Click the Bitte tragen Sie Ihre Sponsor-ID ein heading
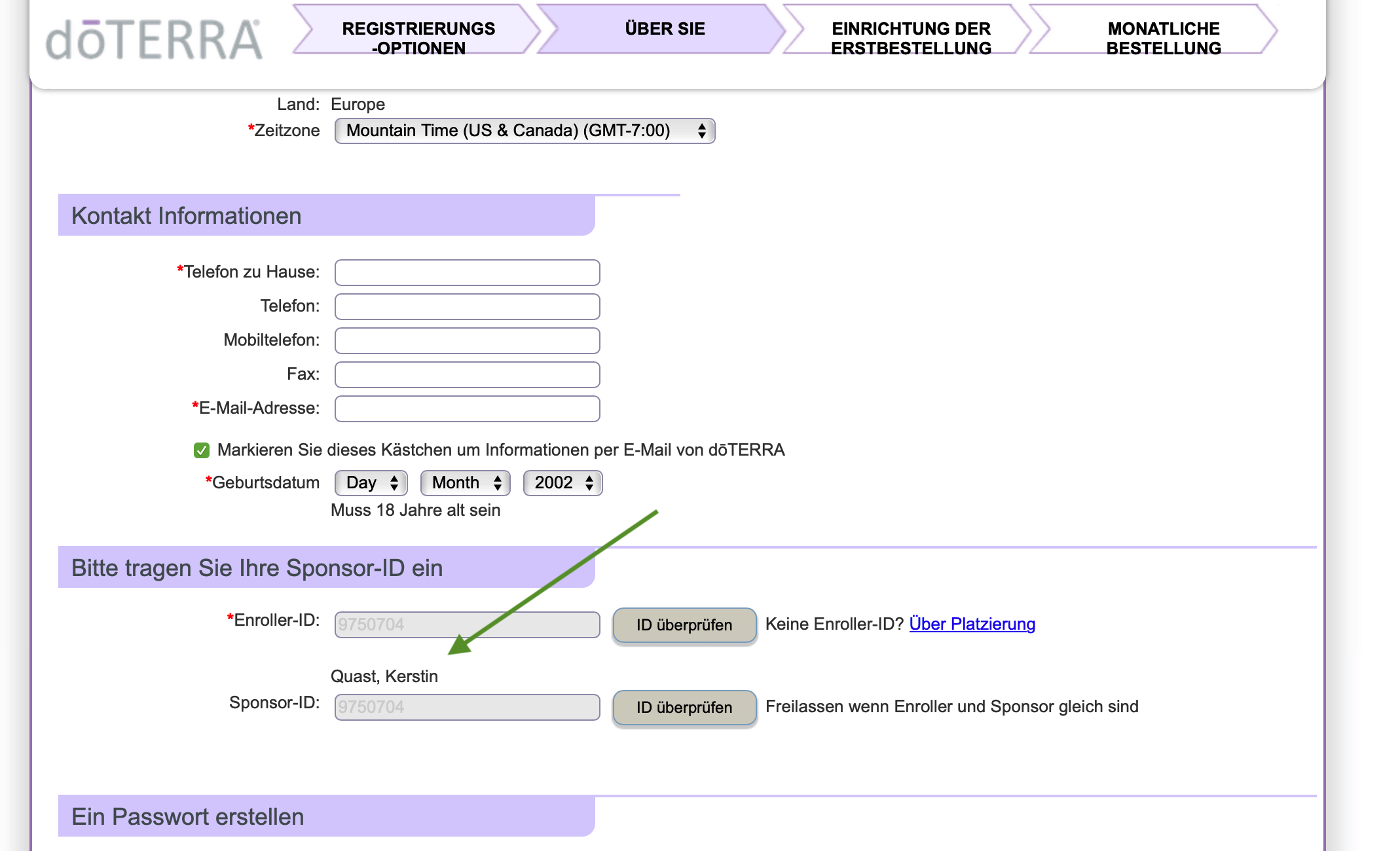The height and width of the screenshot is (851, 1400). tap(257, 568)
